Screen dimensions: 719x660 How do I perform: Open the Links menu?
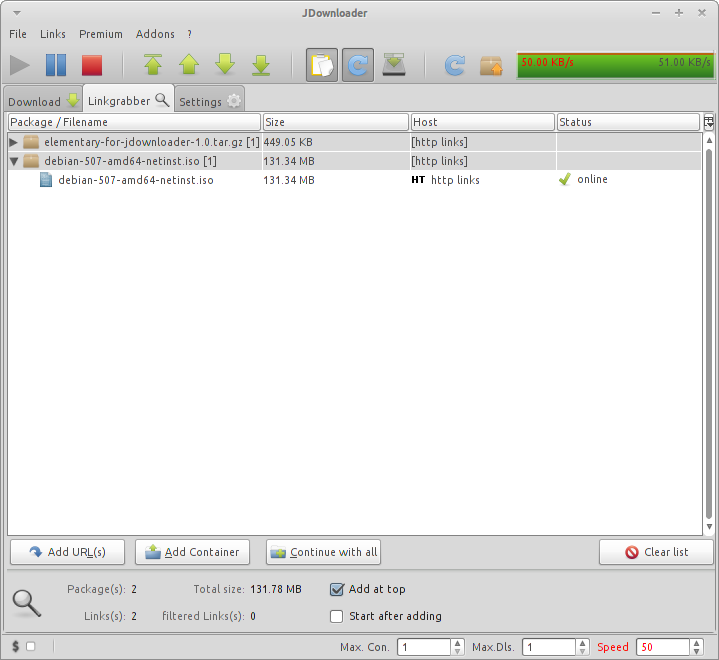coord(53,34)
